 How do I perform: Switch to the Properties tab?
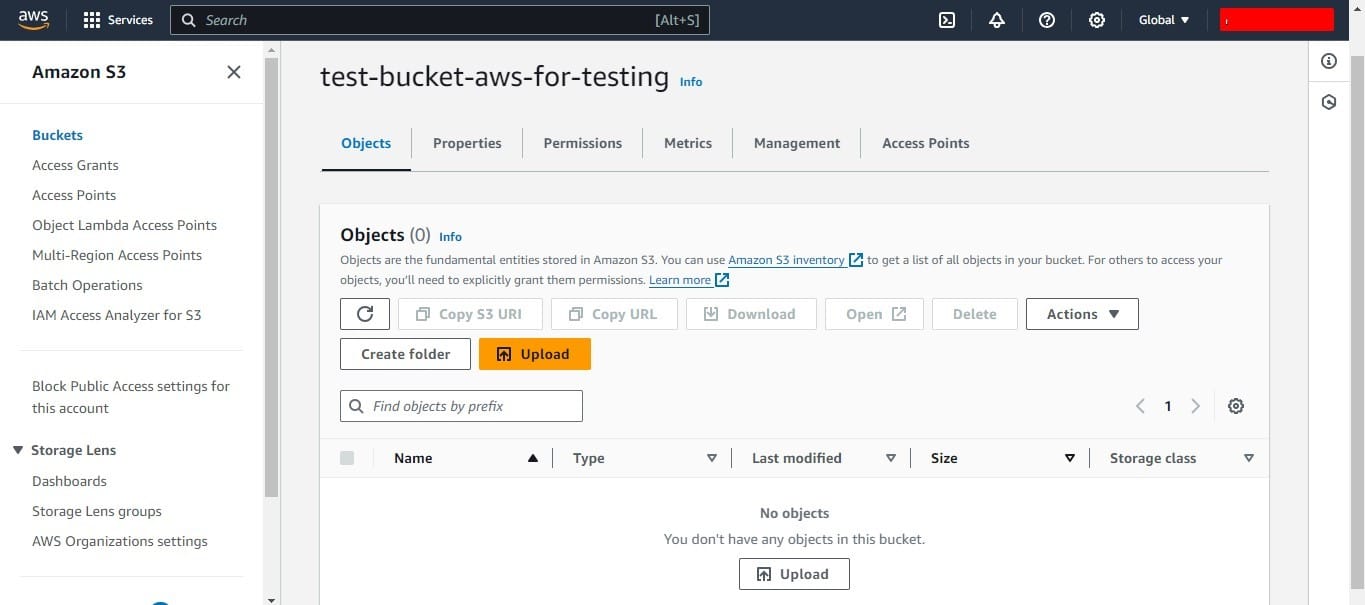(467, 143)
